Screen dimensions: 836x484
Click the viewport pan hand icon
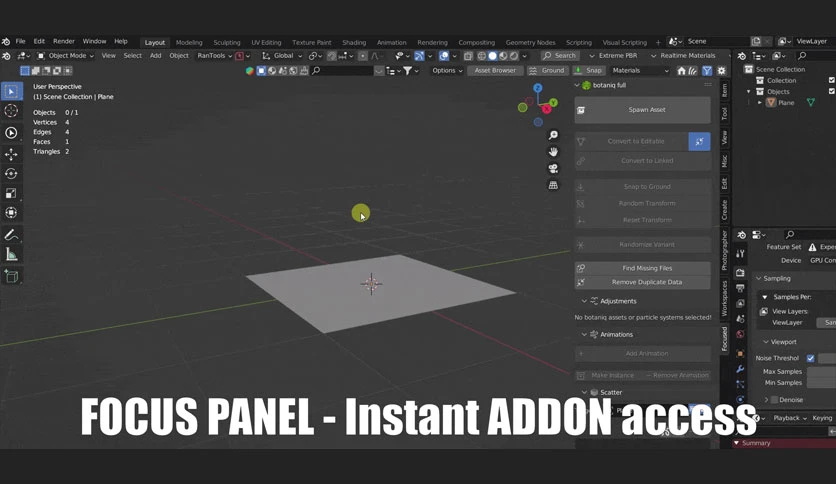click(x=553, y=152)
